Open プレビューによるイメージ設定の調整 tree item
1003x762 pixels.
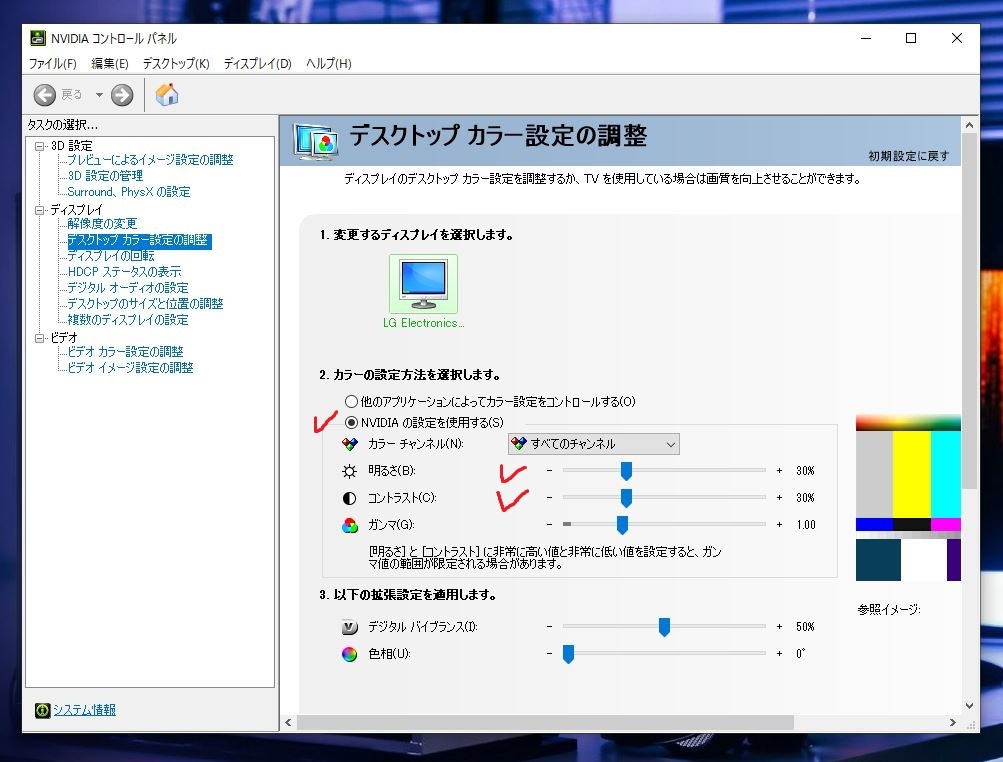point(150,160)
